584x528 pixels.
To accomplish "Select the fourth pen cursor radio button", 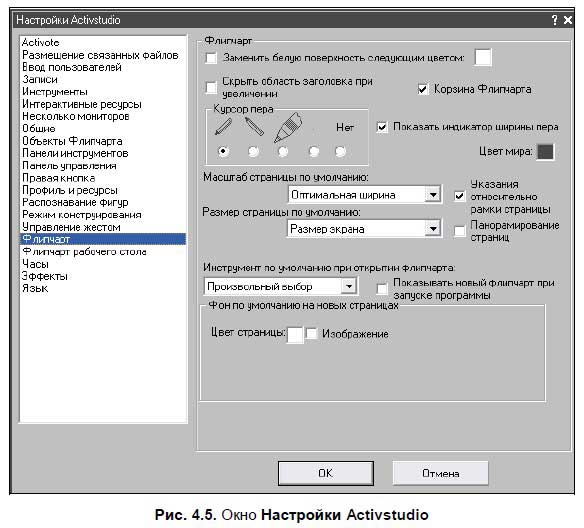I will click(314, 151).
